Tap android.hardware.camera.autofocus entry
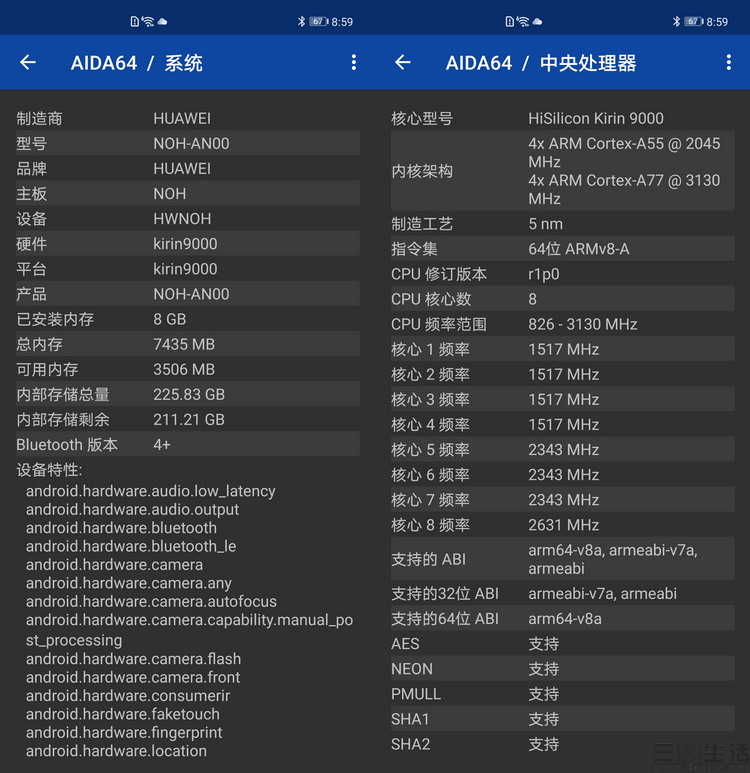Screen dimensions: 750x773 pyautogui.click(x=151, y=601)
